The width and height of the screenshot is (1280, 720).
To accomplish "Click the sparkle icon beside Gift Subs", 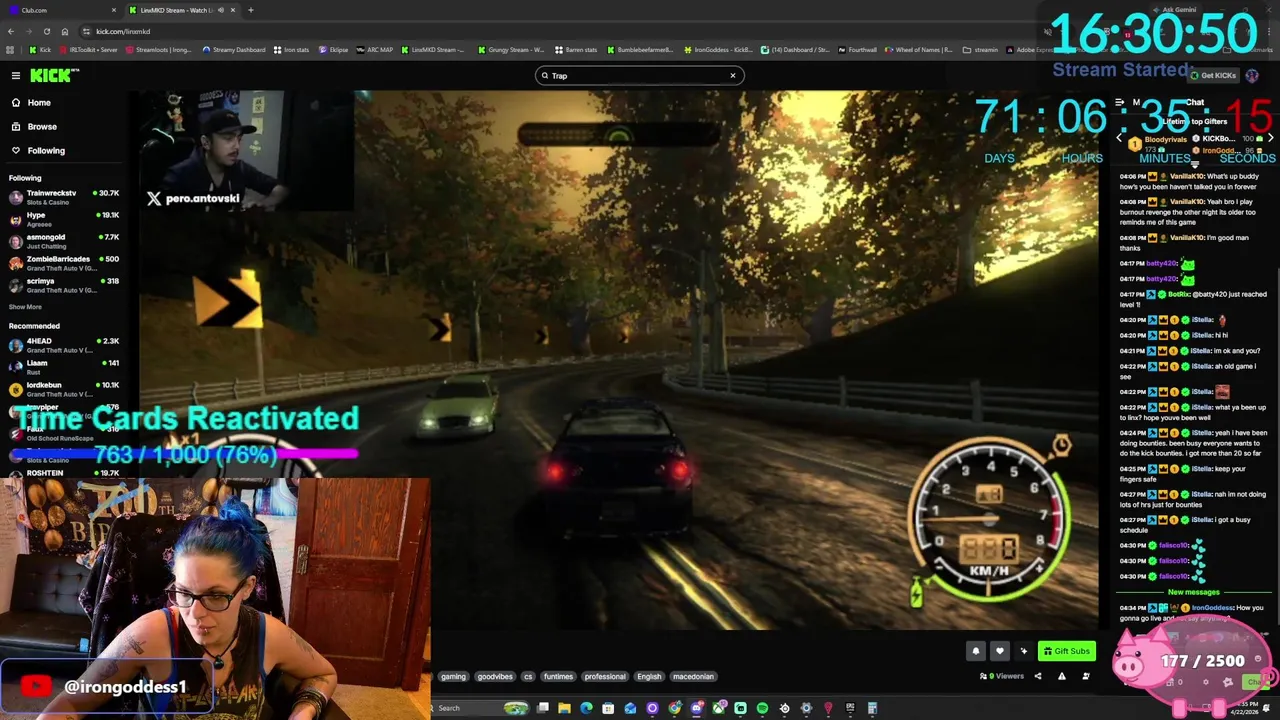I will 1023,651.
